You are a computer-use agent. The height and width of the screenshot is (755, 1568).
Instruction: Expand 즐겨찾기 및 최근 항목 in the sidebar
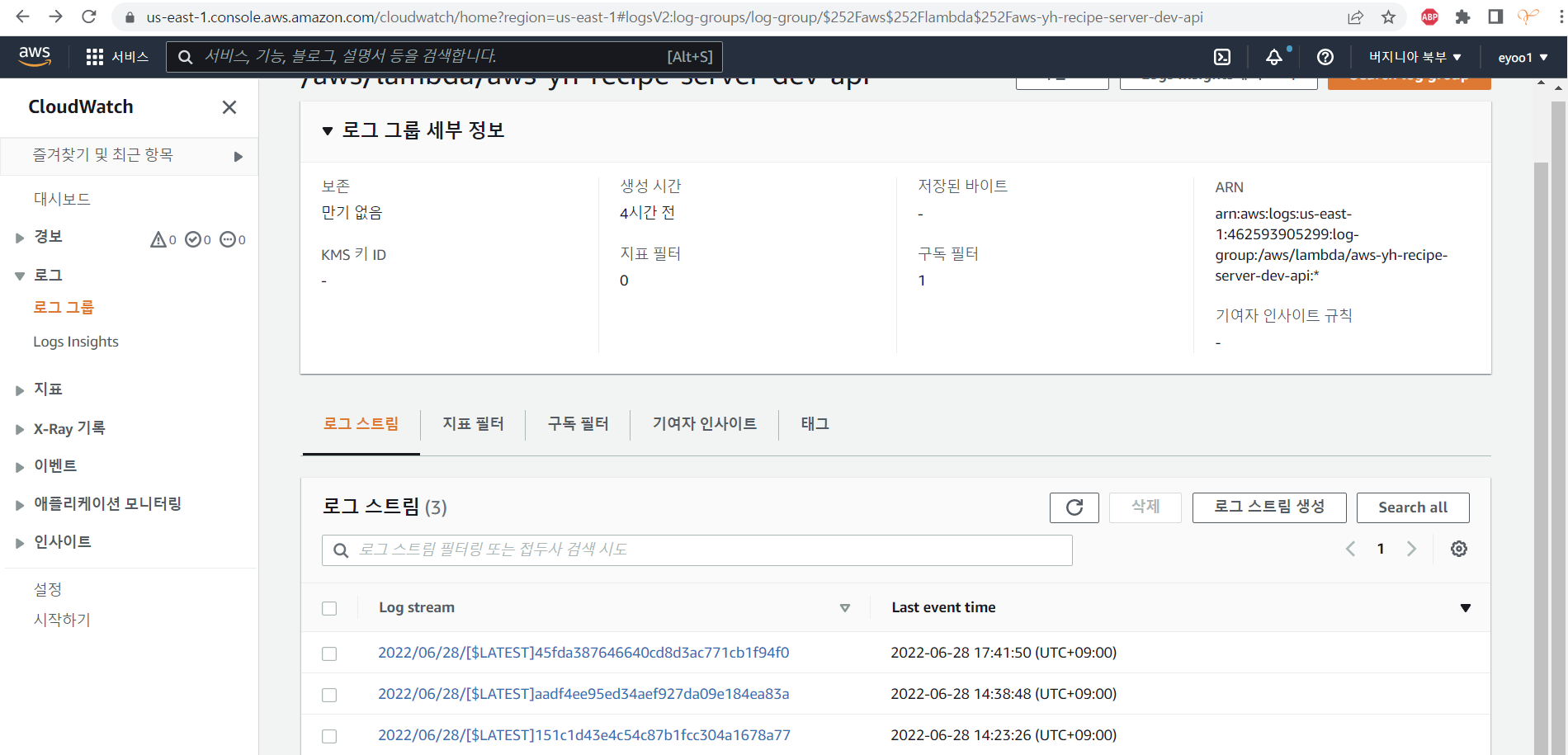point(239,157)
